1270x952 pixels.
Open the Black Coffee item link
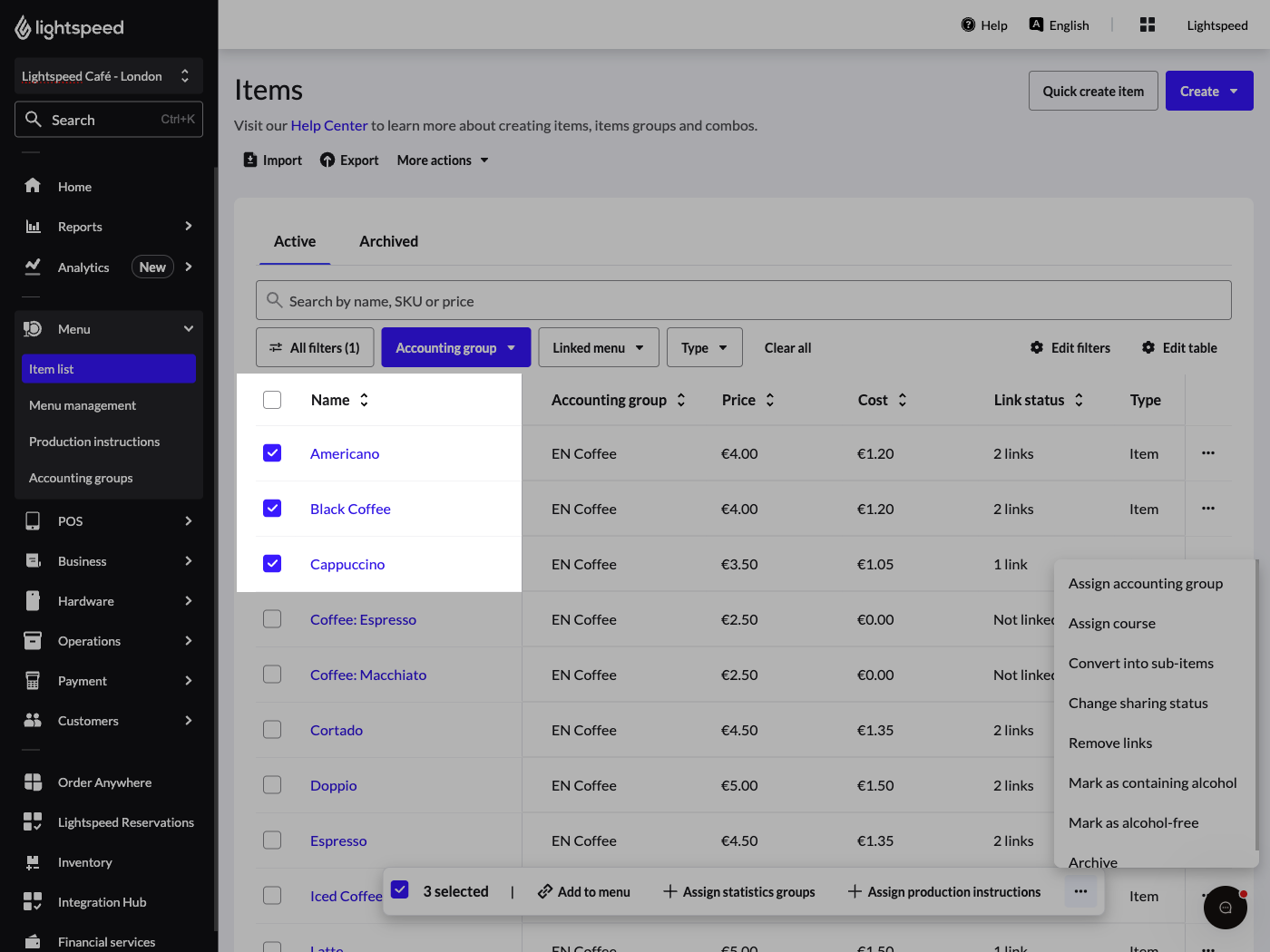(x=350, y=509)
